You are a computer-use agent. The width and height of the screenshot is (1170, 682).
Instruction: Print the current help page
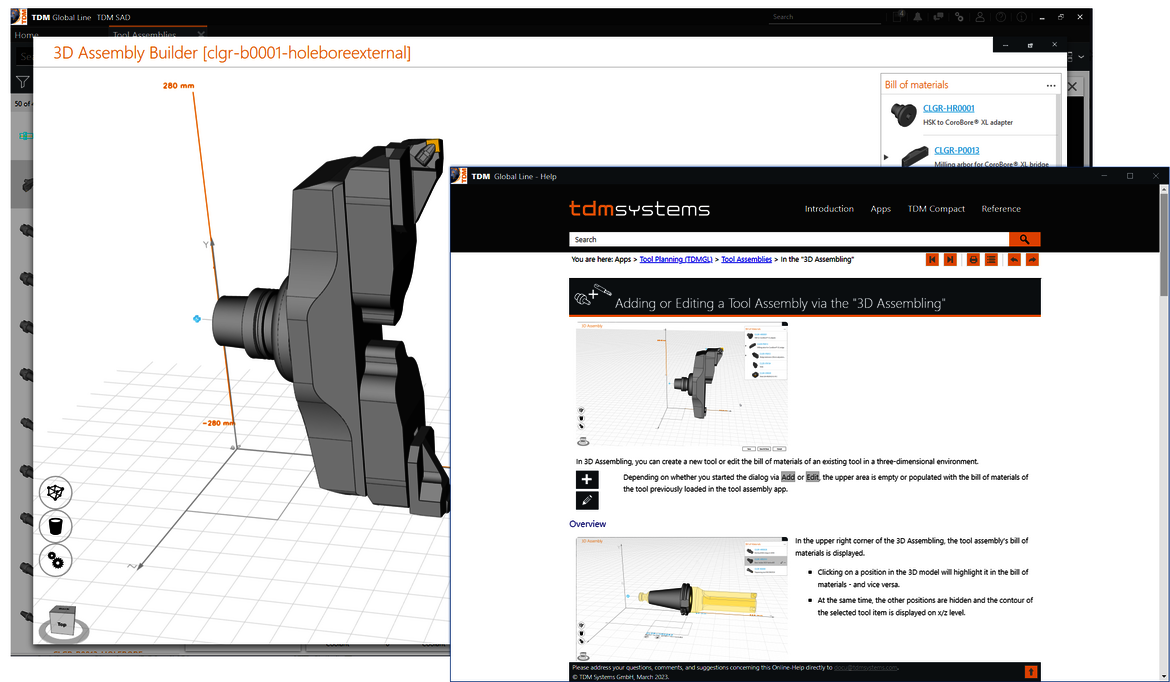click(973, 259)
